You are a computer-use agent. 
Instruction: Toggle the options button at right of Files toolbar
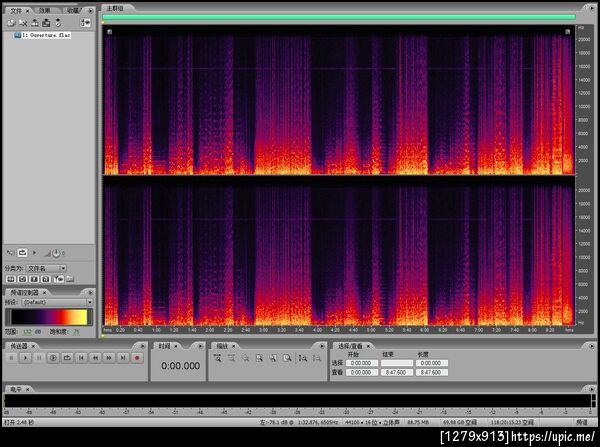click(x=85, y=23)
